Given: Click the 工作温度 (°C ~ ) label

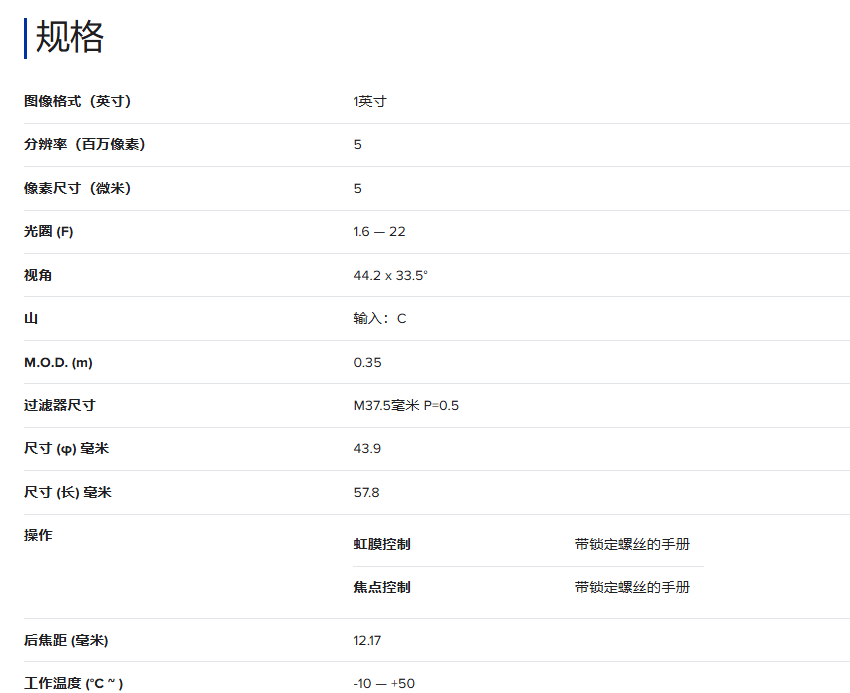Looking at the screenshot, I should coord(74,683).
